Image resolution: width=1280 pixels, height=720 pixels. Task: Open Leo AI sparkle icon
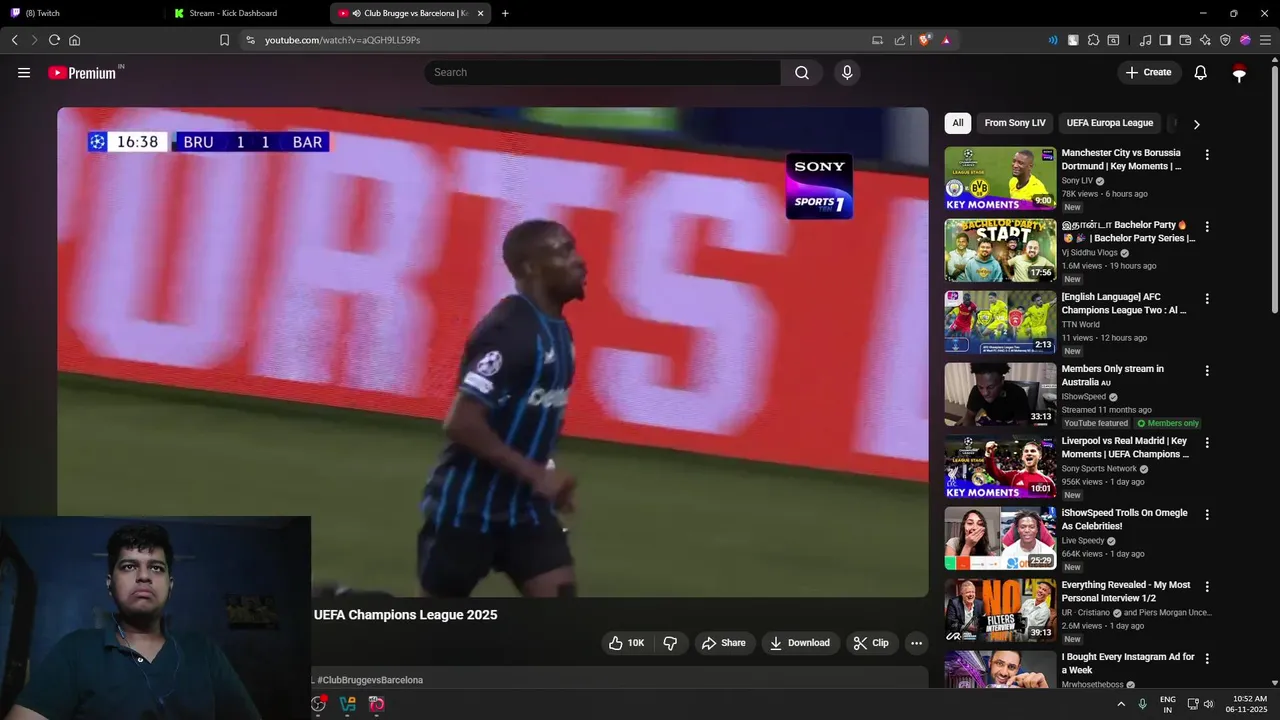[1205, 40]
